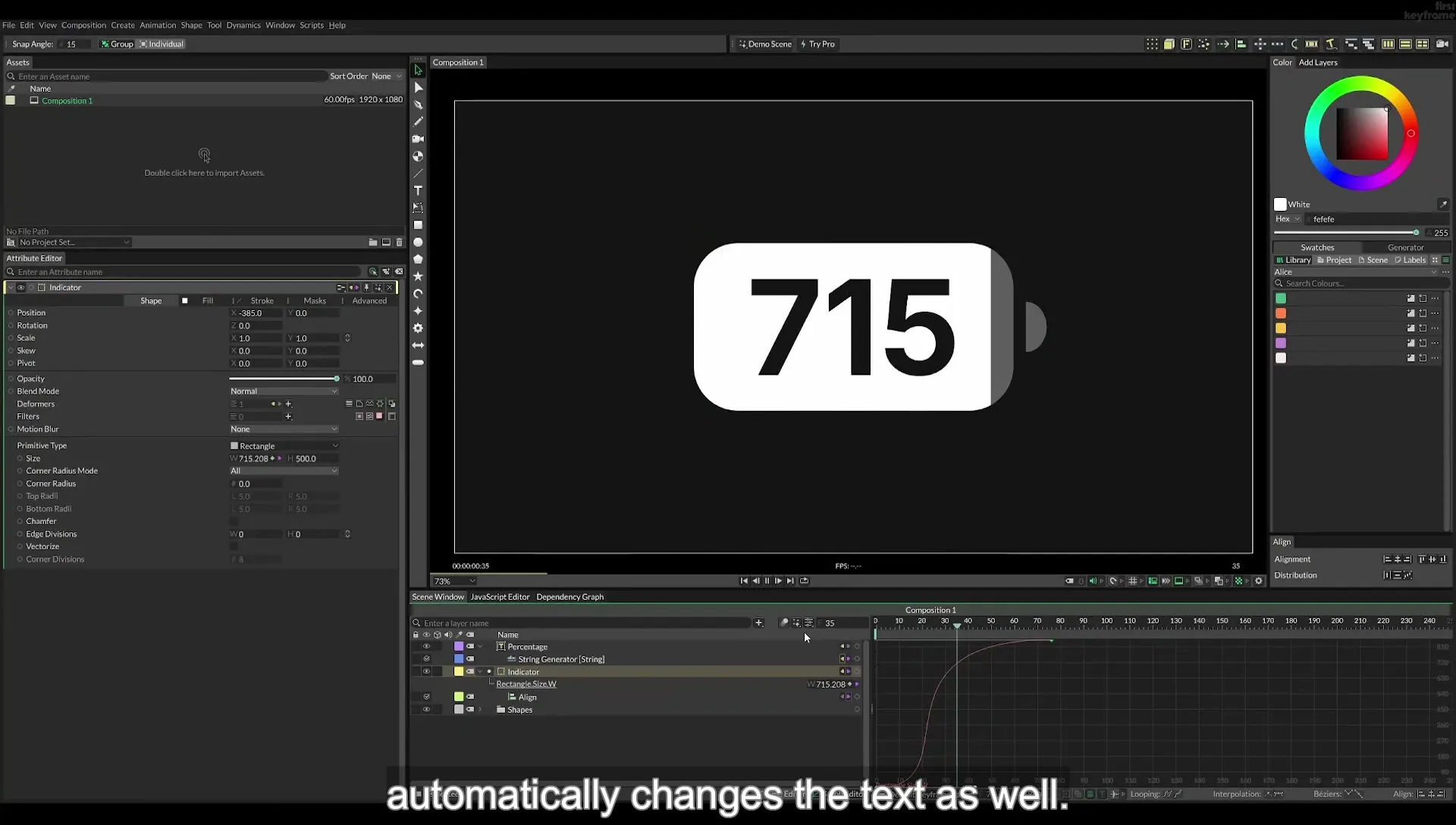This screenshot has height=825, width=1456.
Task: Open the Corner Radius Mode dropdown
Action: (284, 471)
